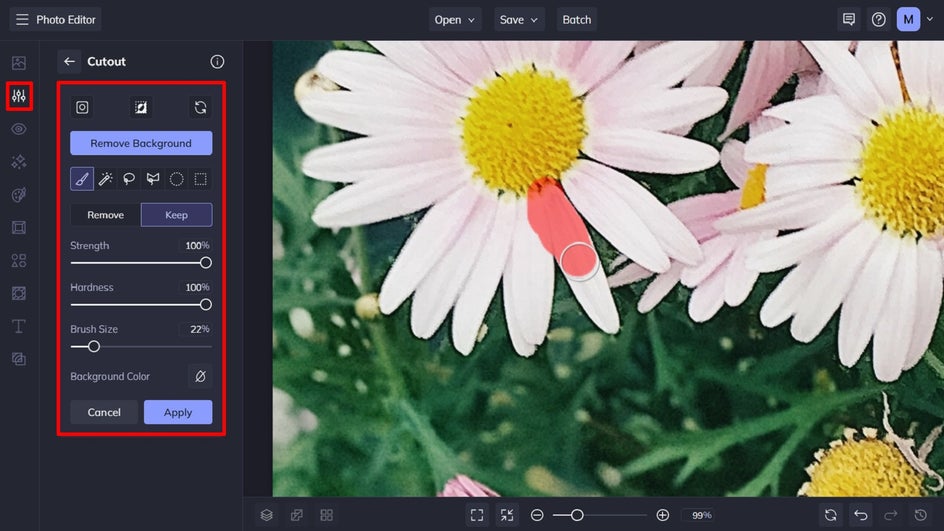Open the eye Touch Up sidebar icon

[19, 129]
